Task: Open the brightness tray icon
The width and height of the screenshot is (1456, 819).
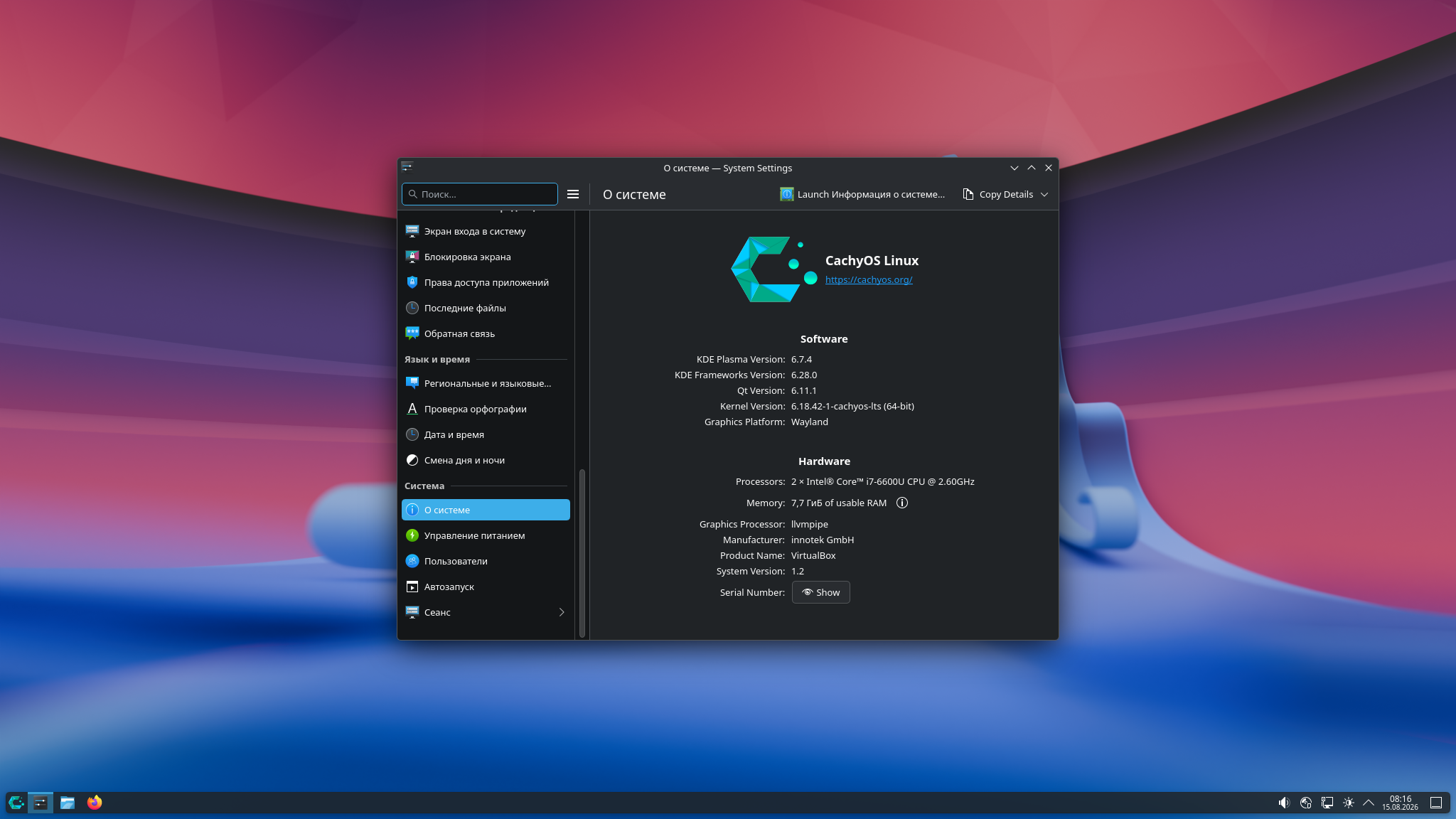Action: (x=1349, y=803)
